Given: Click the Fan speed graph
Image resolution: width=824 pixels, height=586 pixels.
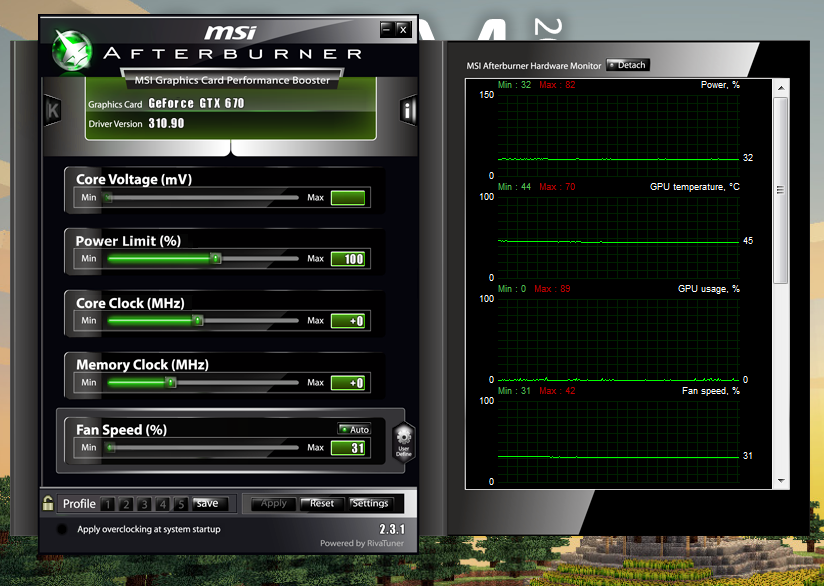Looking at the screenshot, I should coord(619,441).
